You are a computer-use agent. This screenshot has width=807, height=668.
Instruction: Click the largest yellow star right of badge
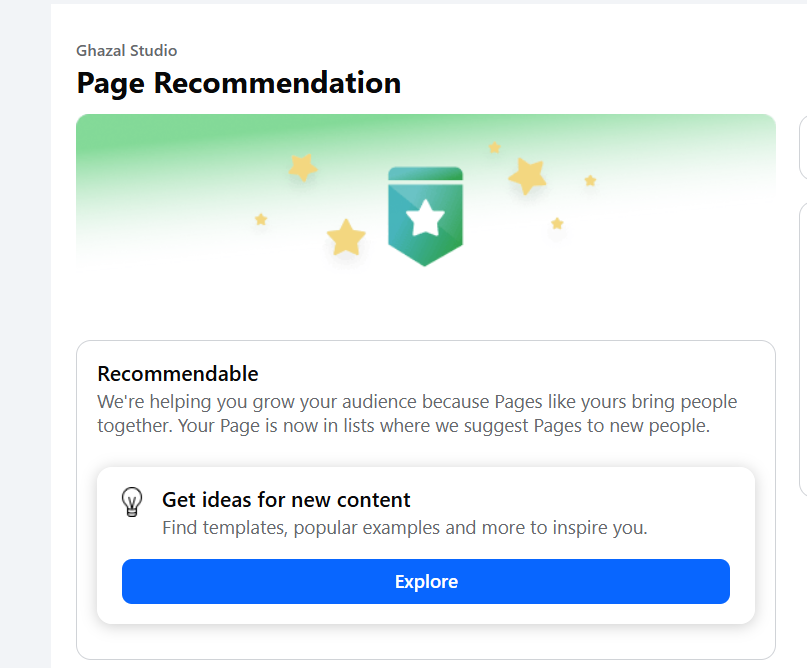pos(527,176)
